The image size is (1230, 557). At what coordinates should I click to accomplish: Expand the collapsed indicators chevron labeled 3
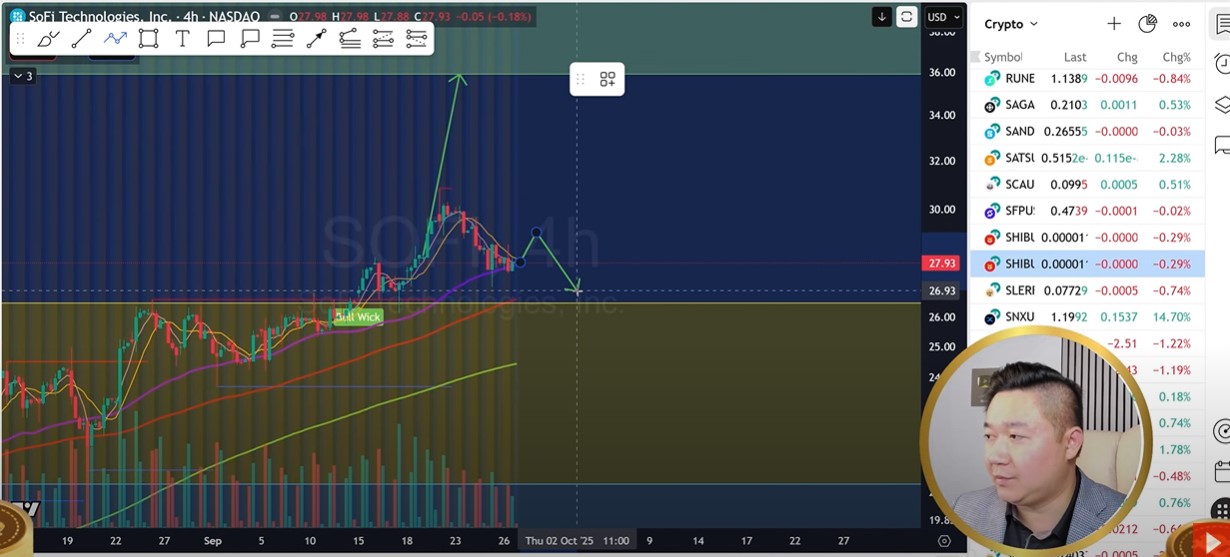click(x=22, y=76)
